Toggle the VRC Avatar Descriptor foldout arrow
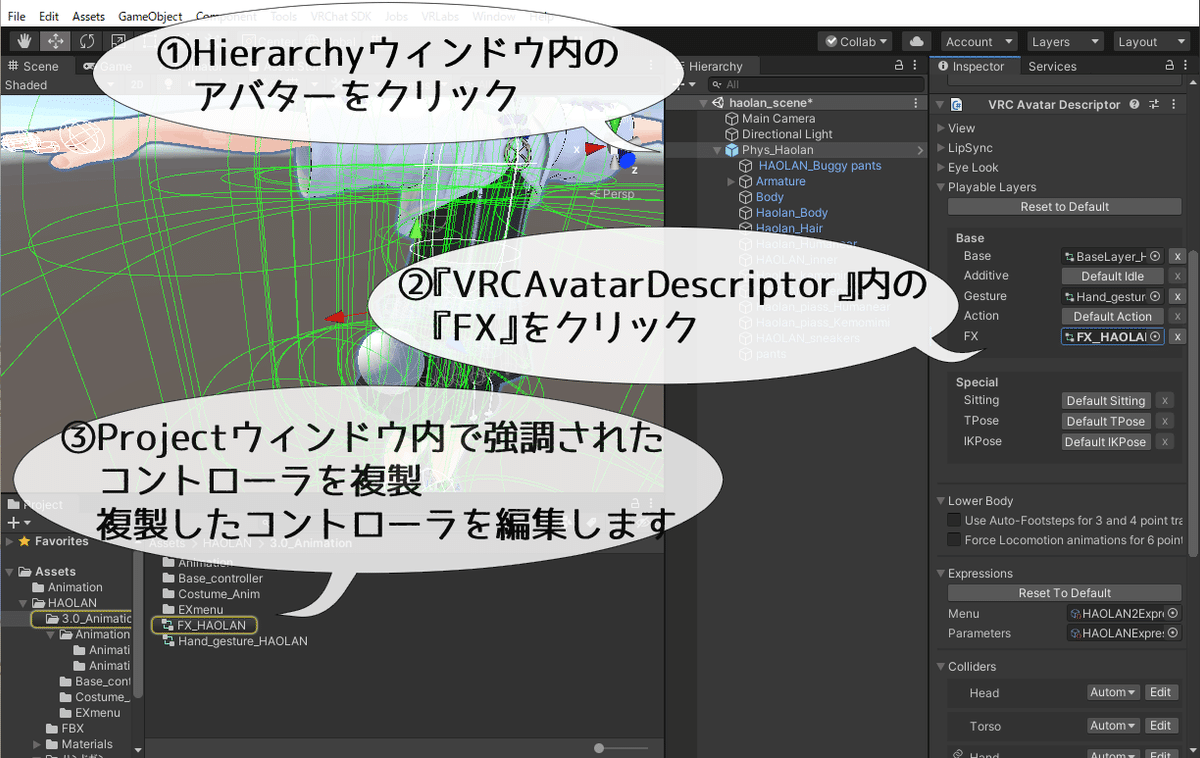Image resolution: width=1200 pixels, height=758 pixels. point(940,104)
